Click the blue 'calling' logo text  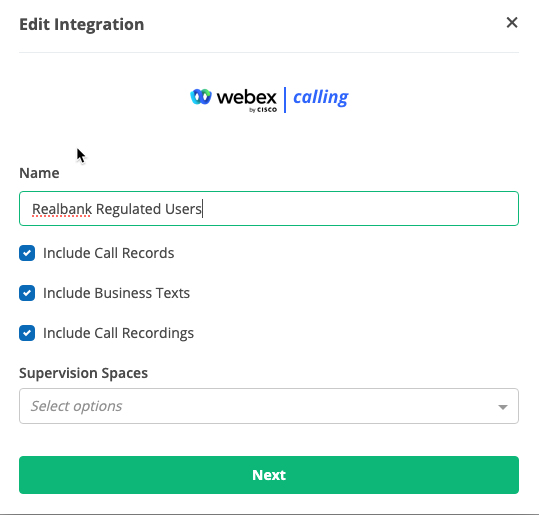tap(320, 98)
